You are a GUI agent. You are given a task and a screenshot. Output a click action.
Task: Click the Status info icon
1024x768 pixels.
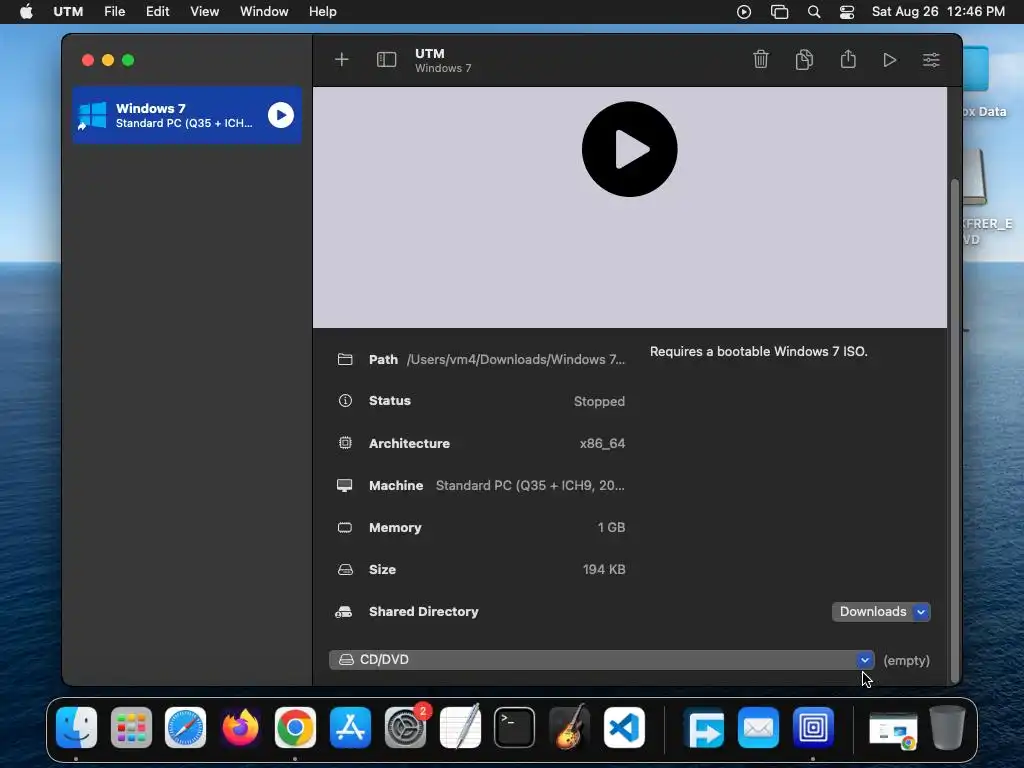(x=345, y=401)
